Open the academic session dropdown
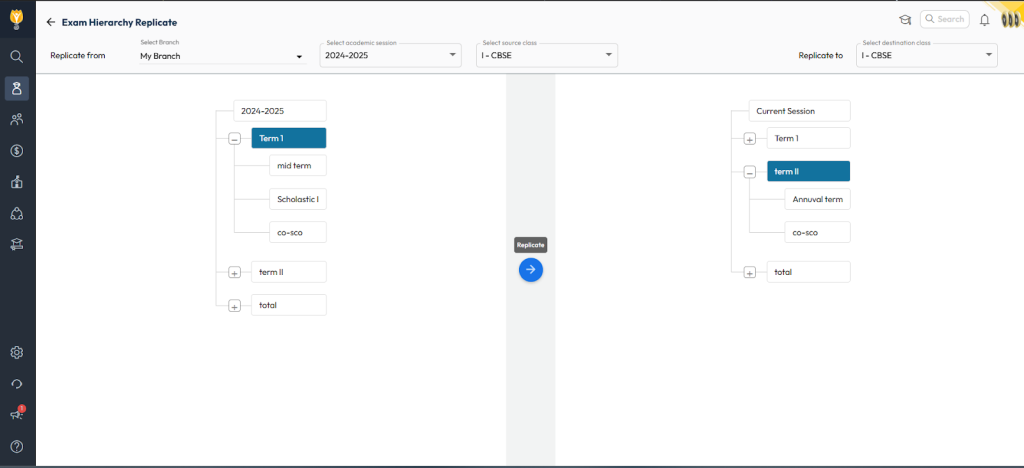Screen dimensions: 1024x468 pos(390,56)
